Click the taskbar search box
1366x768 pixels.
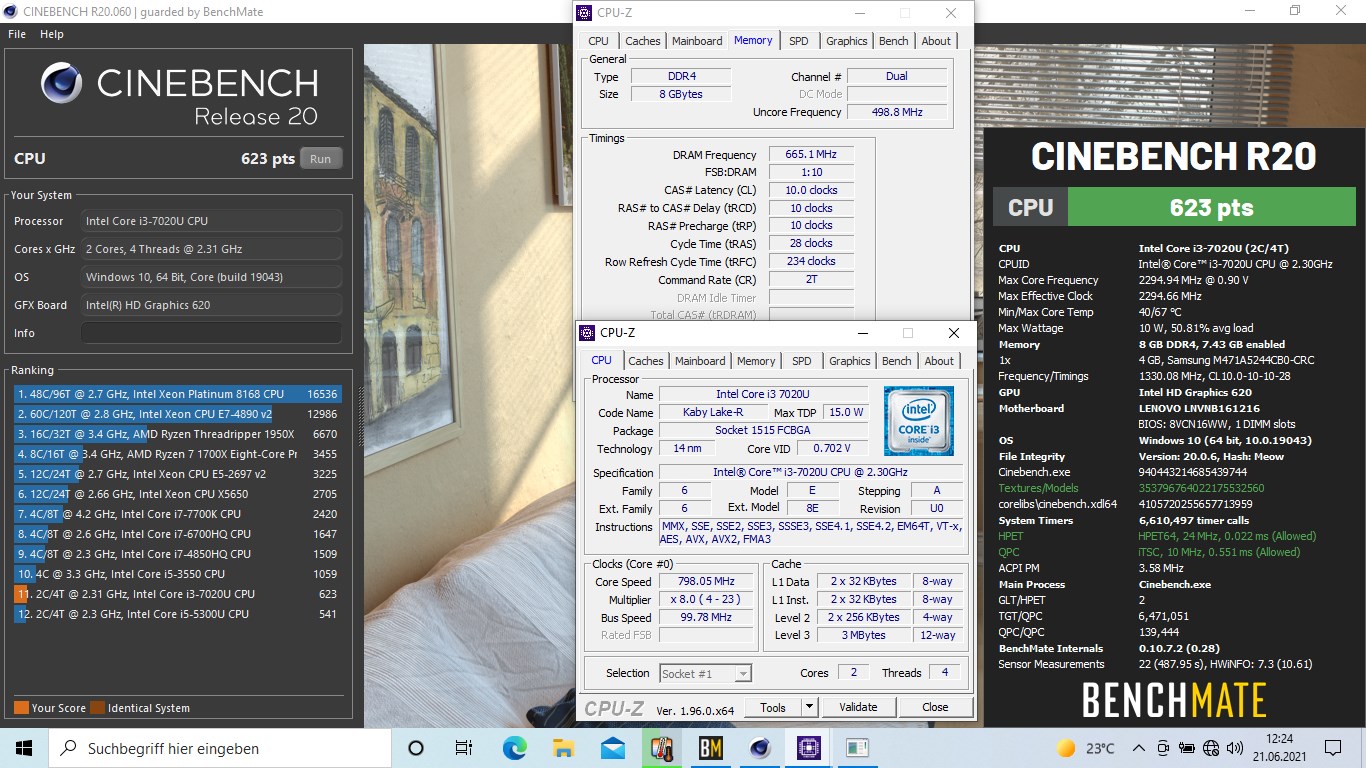coord(221,747)
